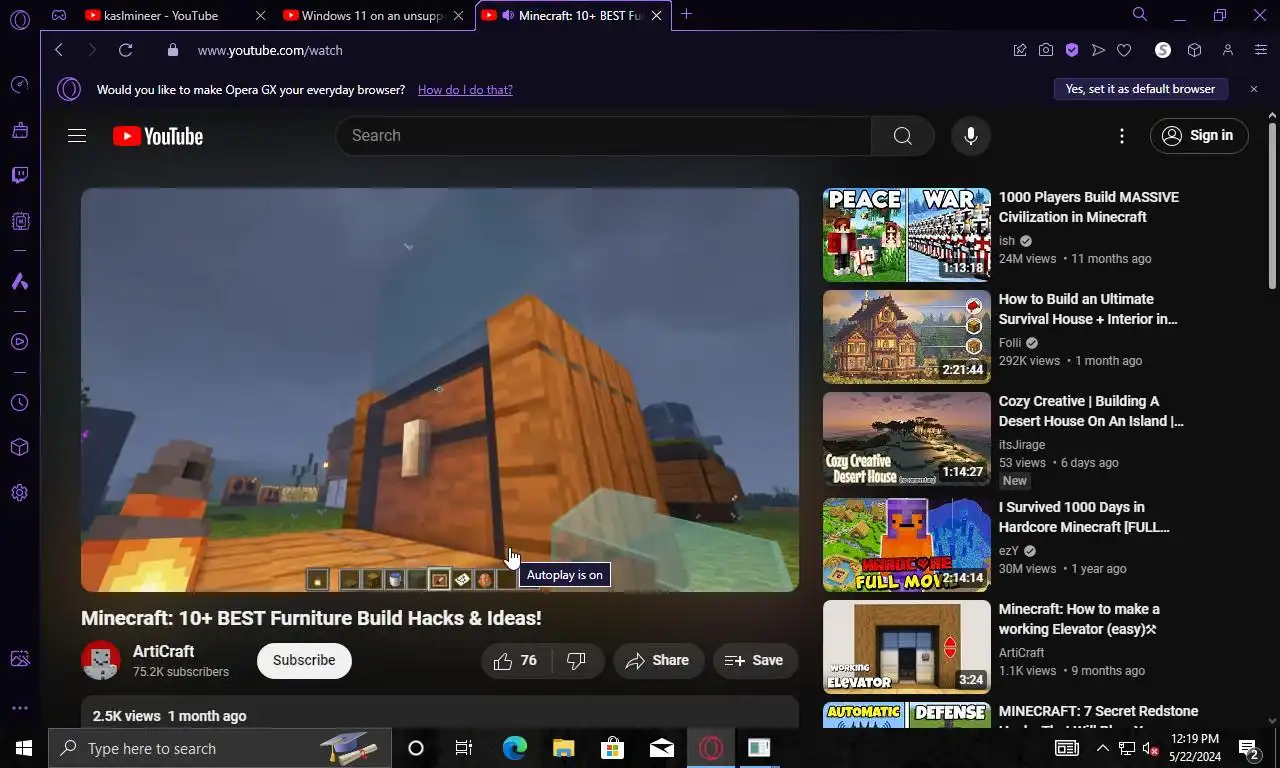Click 'How do I do that?' link
The width and height of the screenshot is (1280, 768).
pos(465,90)
